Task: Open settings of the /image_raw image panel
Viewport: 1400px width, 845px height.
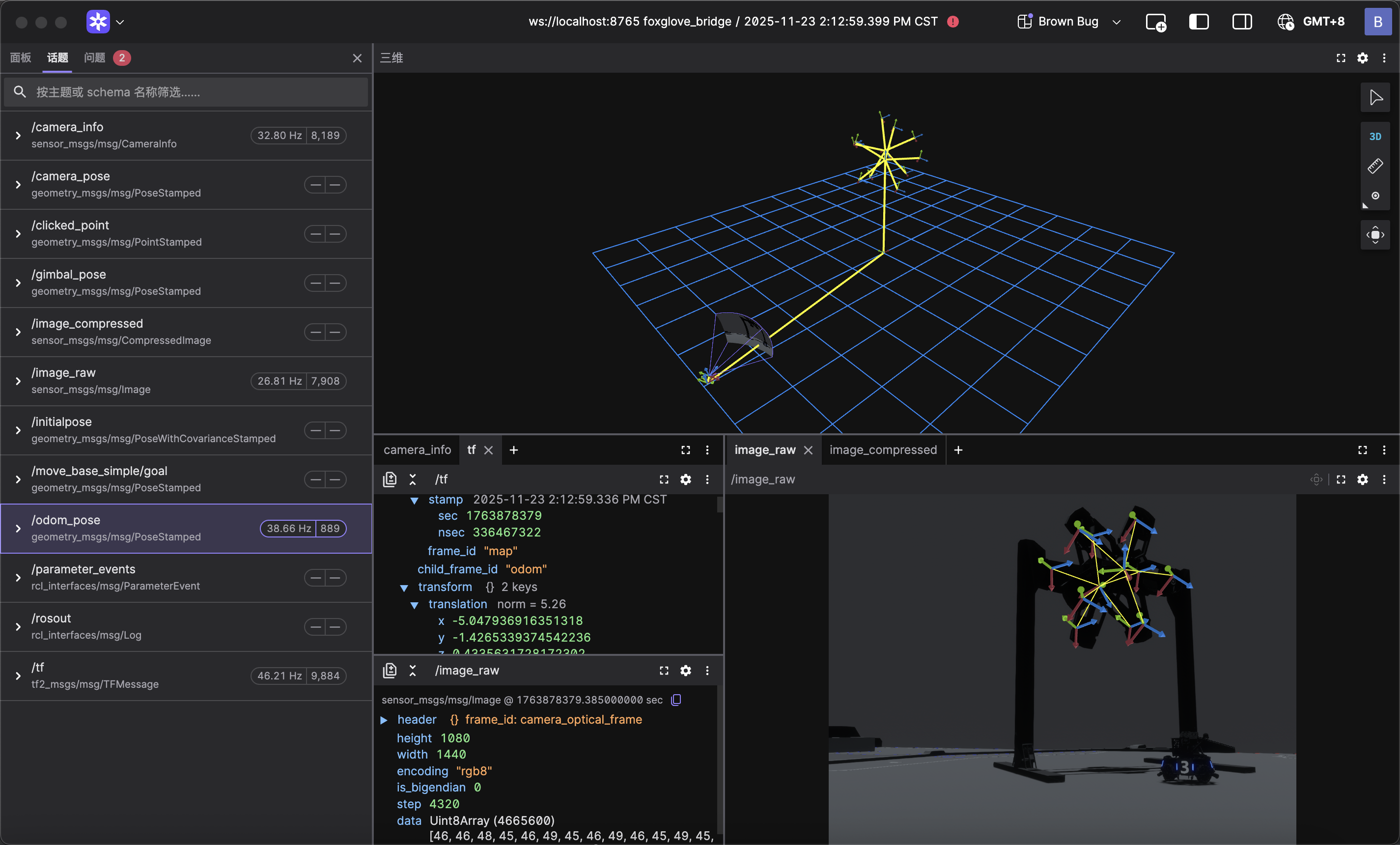Action: click(x=1363, y=479)
